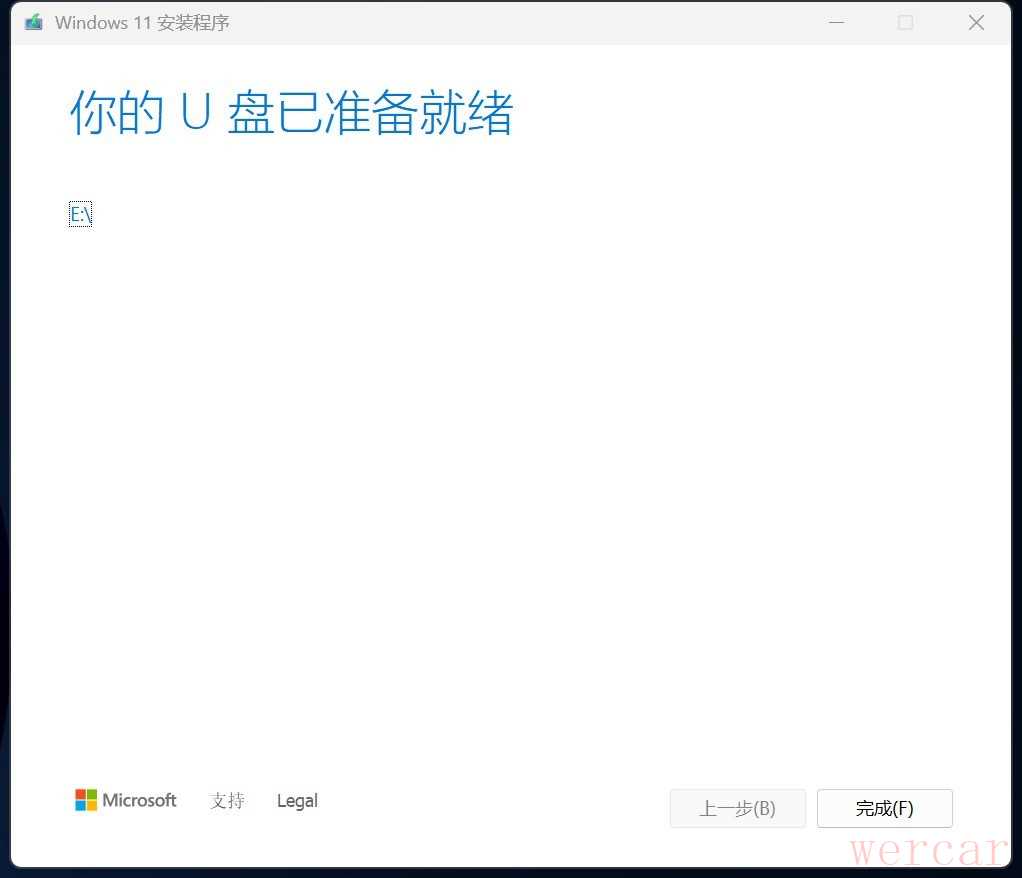
Task: Click the yellow square of Microsoft logo
Action: (x=92, y=806)
